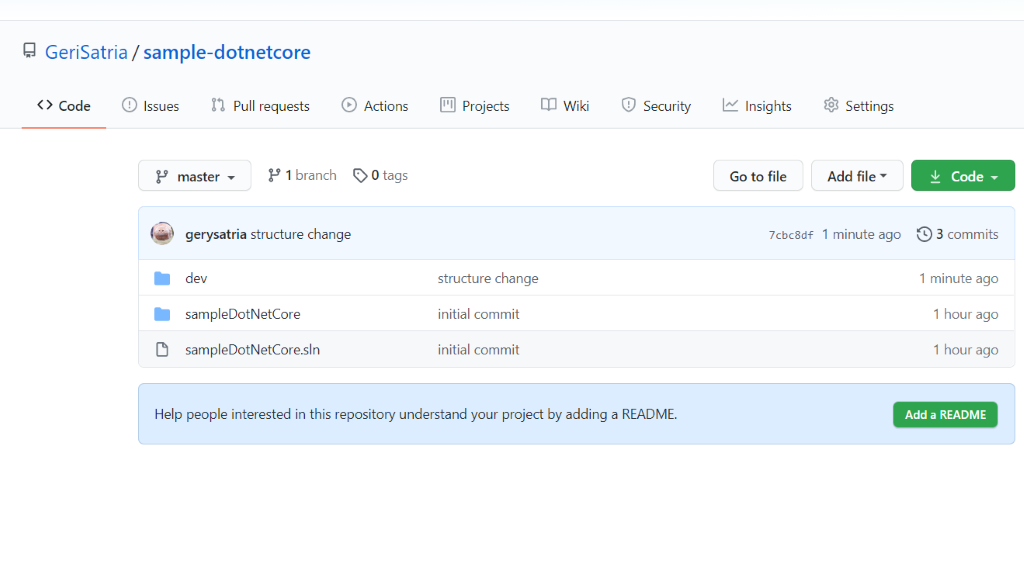
Task: Click the sampleDotNetCore folder icon
Action: click(x=162, y=314)
